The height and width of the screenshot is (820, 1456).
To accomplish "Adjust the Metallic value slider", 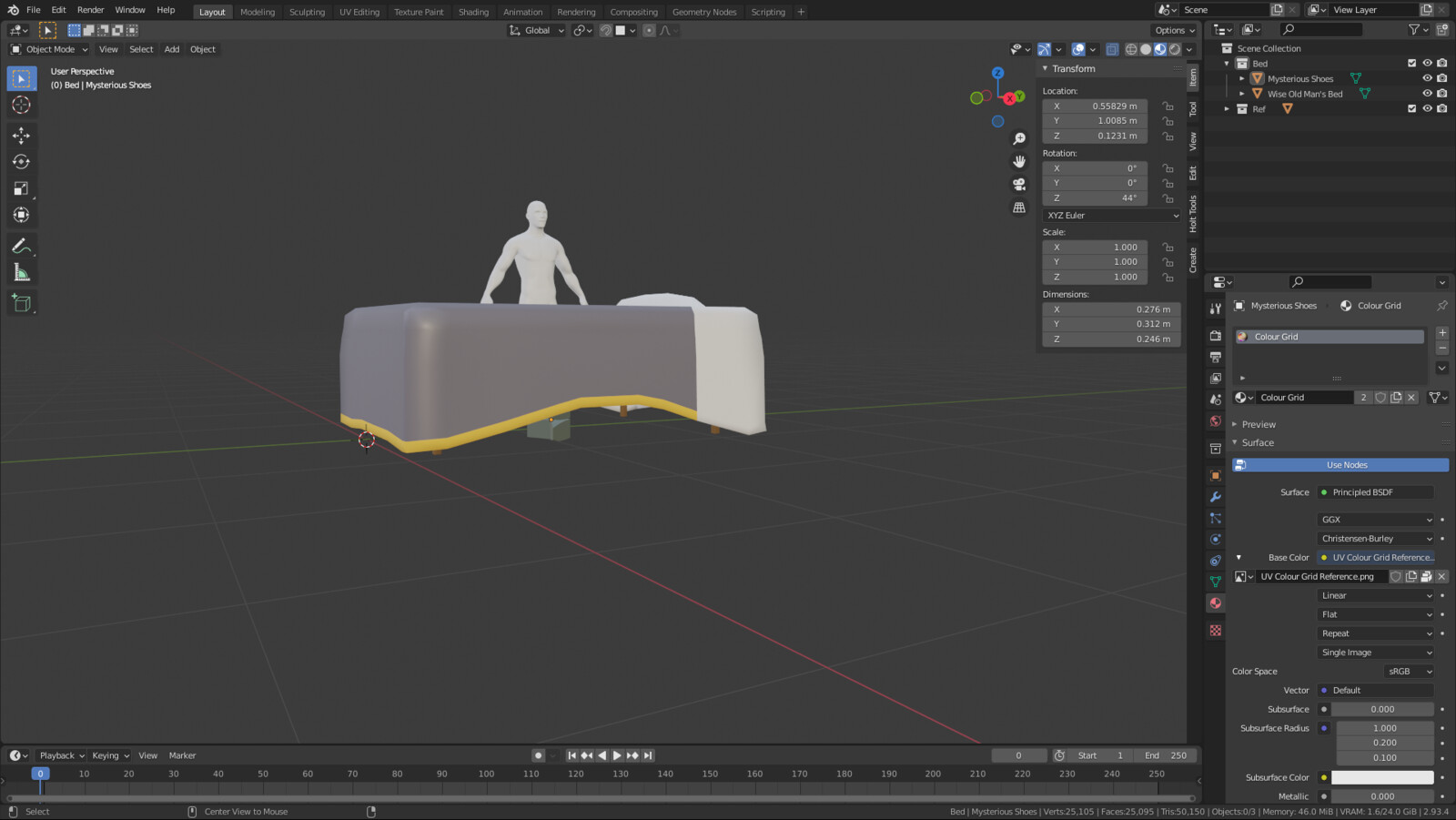I will pos(1382,796).
